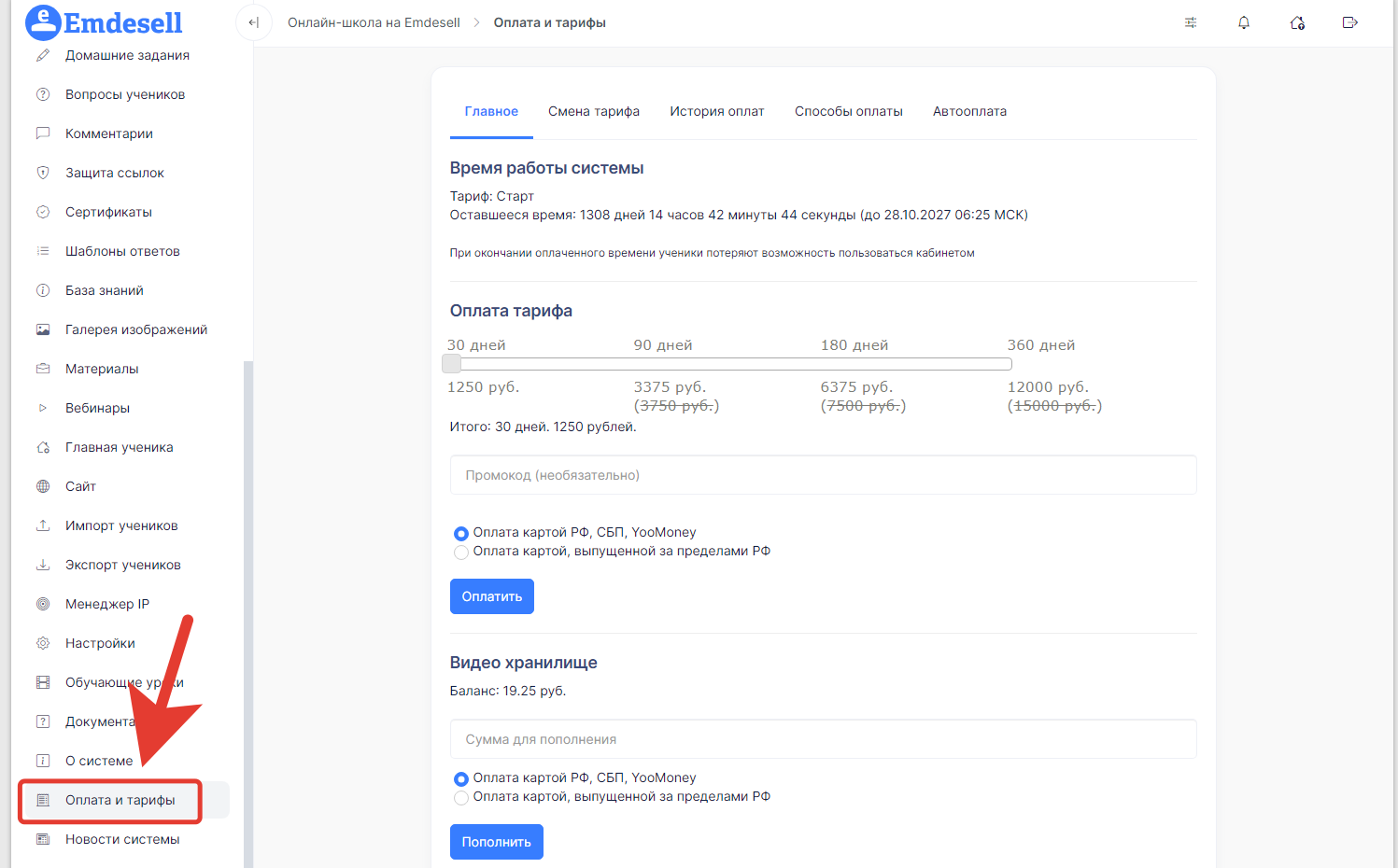Select foreign card option for tariff payment
This screenshot has height=868, width=1398.
461,553
